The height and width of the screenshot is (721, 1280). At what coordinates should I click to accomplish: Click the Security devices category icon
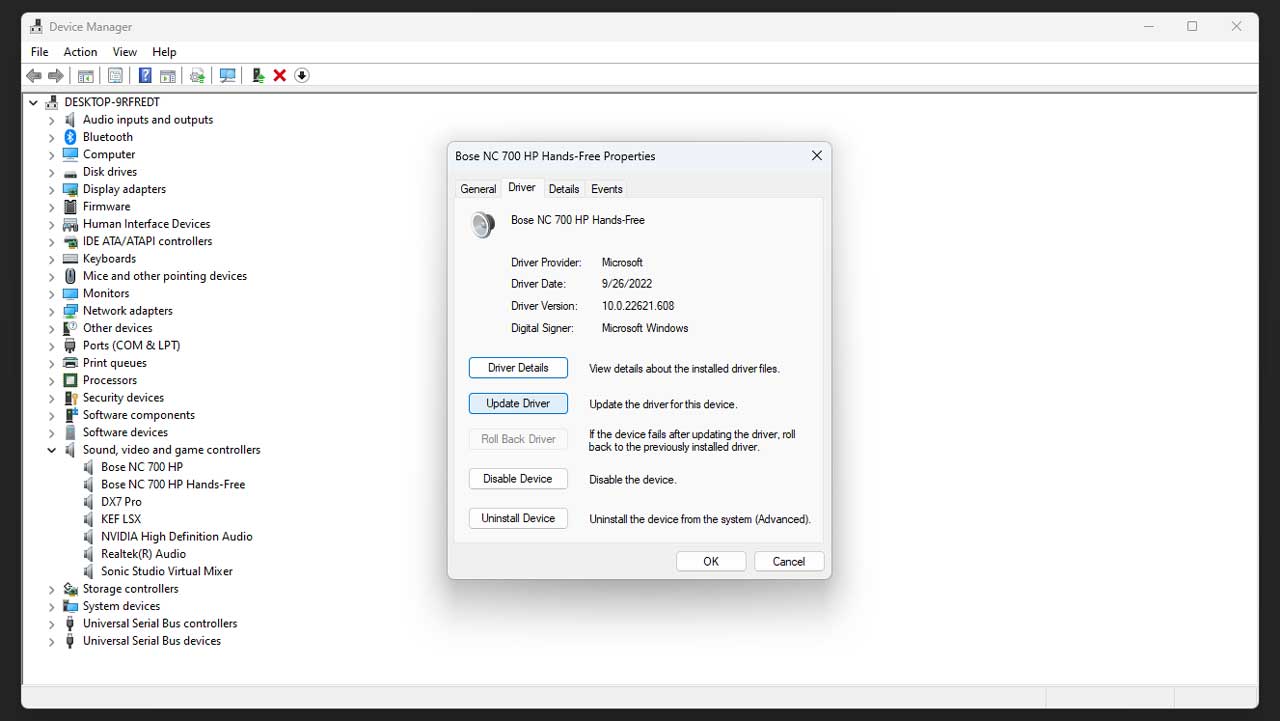(x=70, y=398)
